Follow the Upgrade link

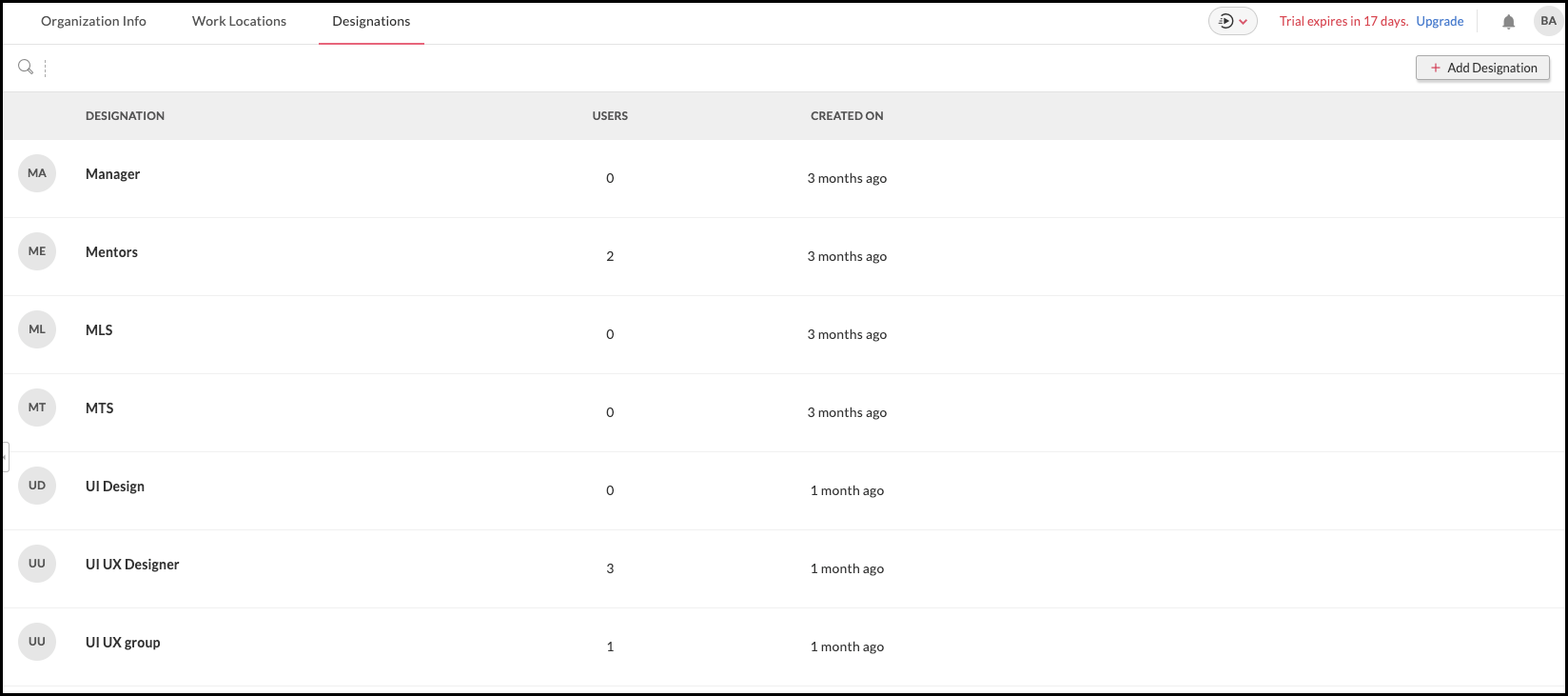(x=1440, y=21)
